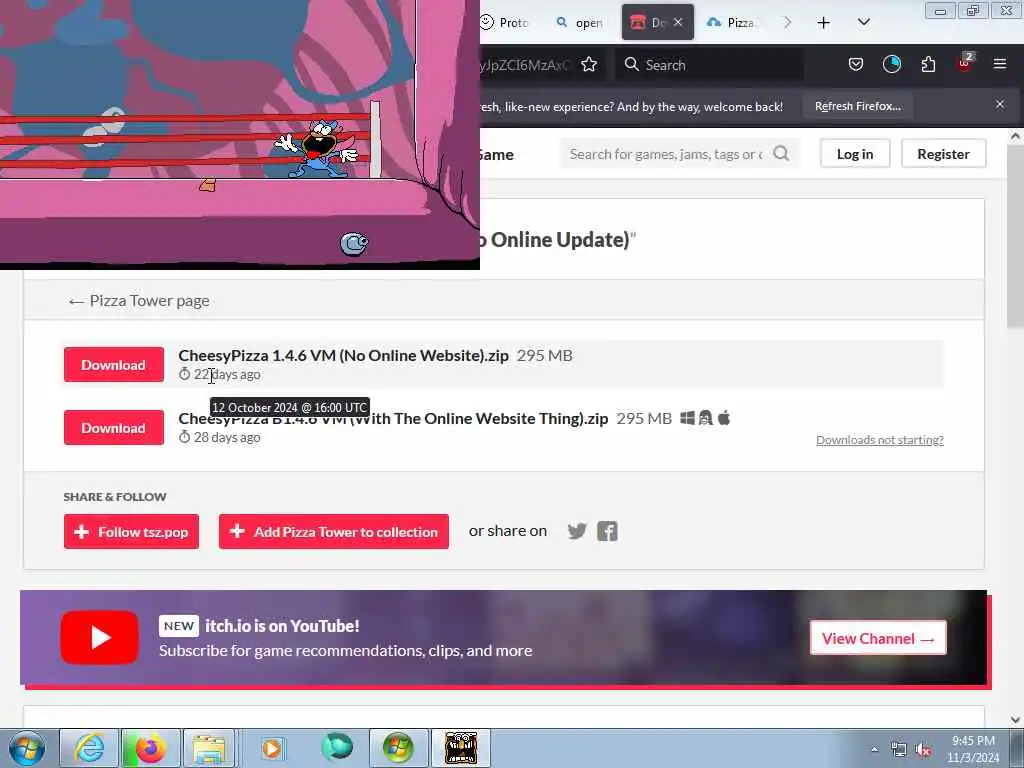
Task: Click the page vertical scrollbar thumb
Action: pyautogui.click(x=1015, y=235)
